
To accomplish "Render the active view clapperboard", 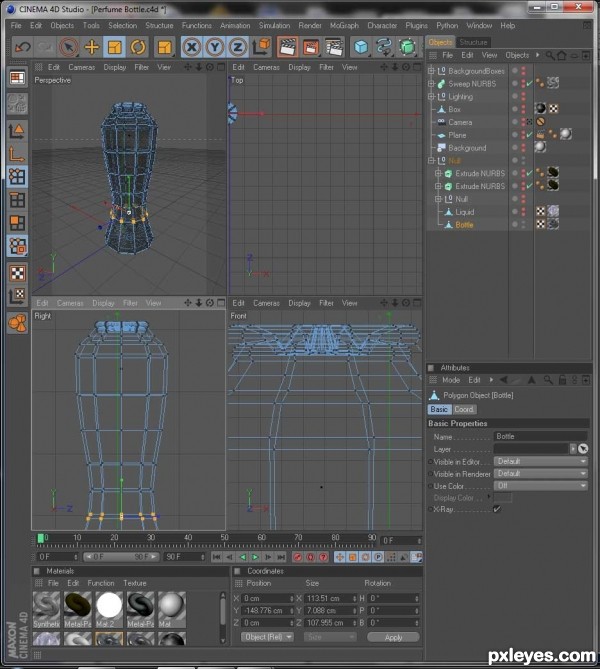I will click(x=287, y=47).
